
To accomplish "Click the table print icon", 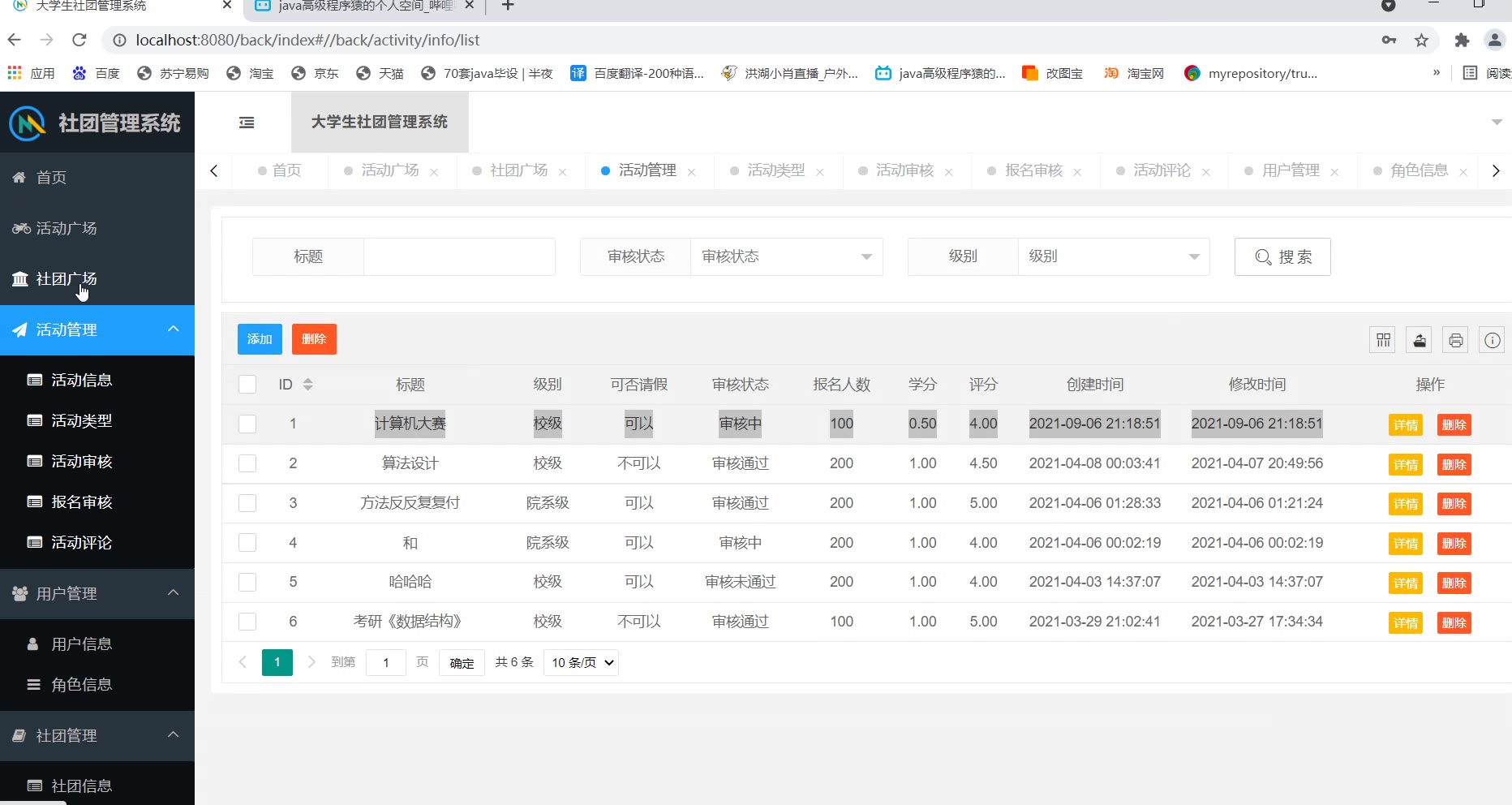I will click(x=1456, y=340).
